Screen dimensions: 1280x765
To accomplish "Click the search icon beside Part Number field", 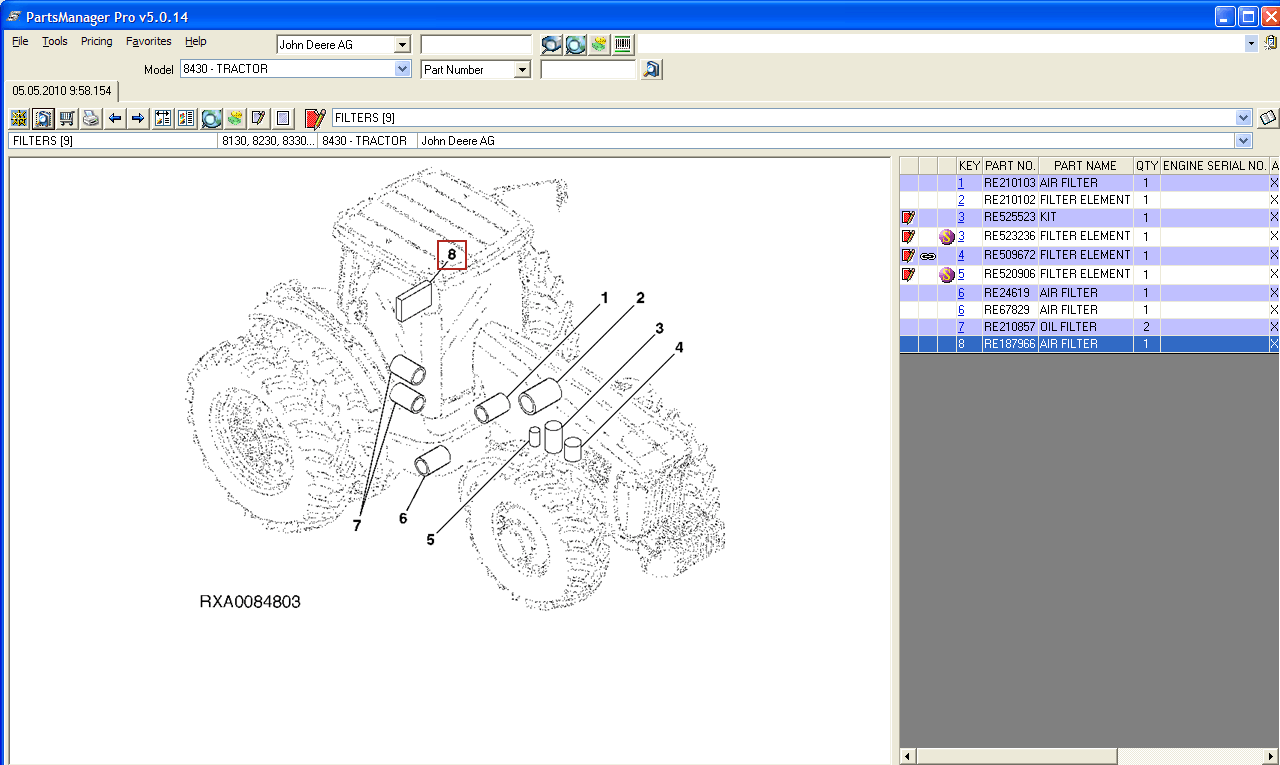I will tap(651, 69).
